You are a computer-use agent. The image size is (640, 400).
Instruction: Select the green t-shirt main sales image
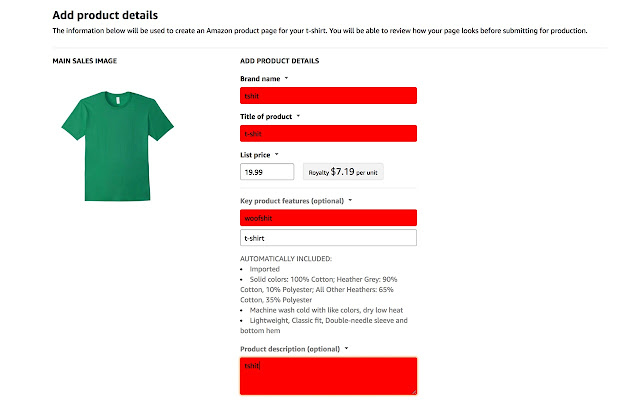pos(118,146)
